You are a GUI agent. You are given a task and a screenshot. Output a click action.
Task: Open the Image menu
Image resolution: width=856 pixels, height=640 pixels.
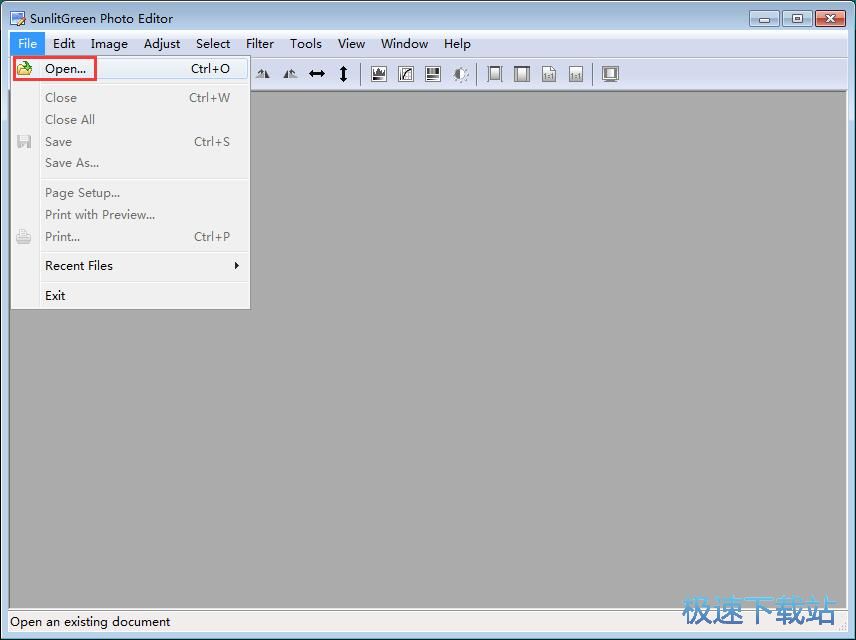[109, 44]
